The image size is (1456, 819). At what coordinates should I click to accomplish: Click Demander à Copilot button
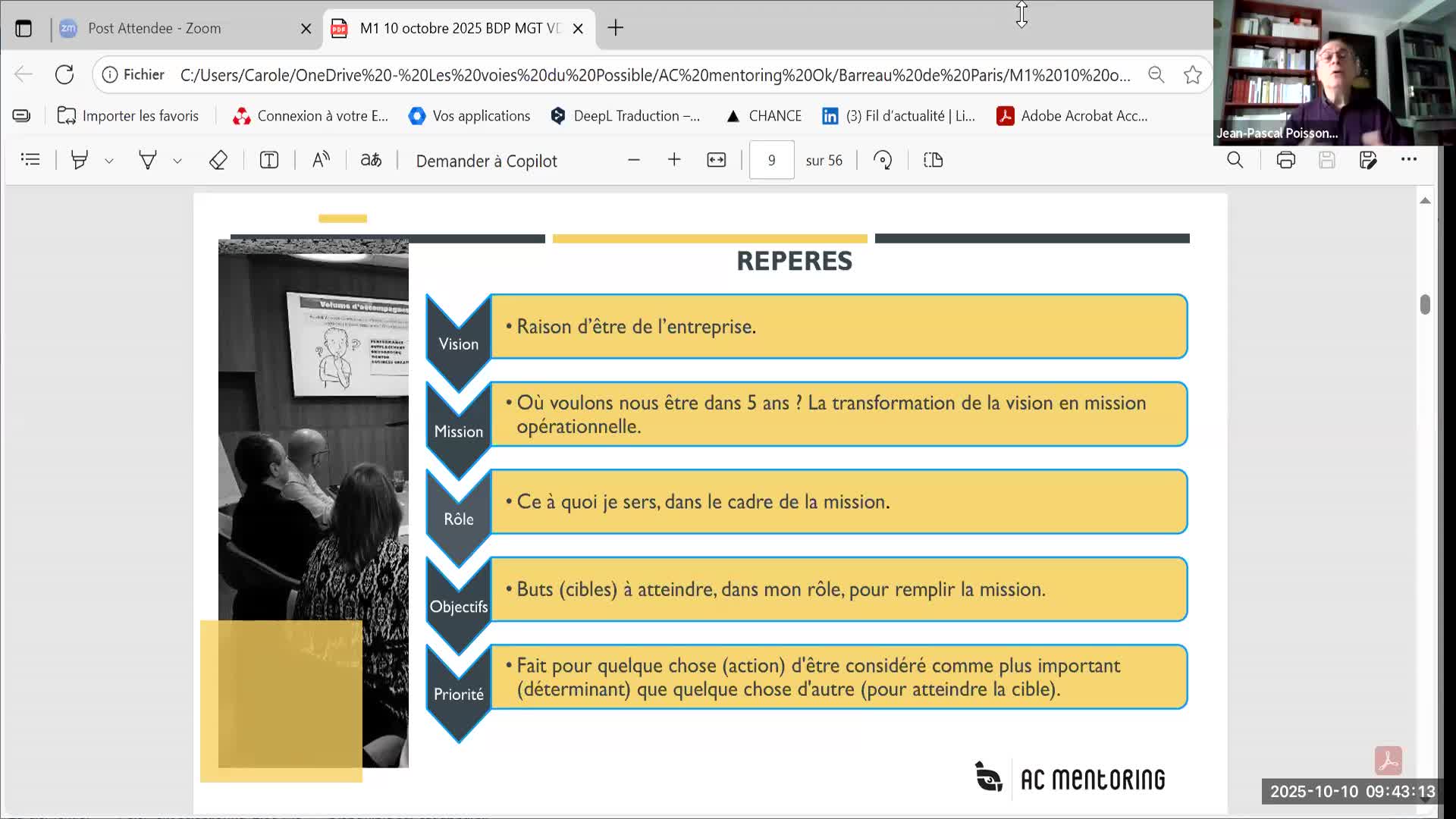(x=486, y=161)
